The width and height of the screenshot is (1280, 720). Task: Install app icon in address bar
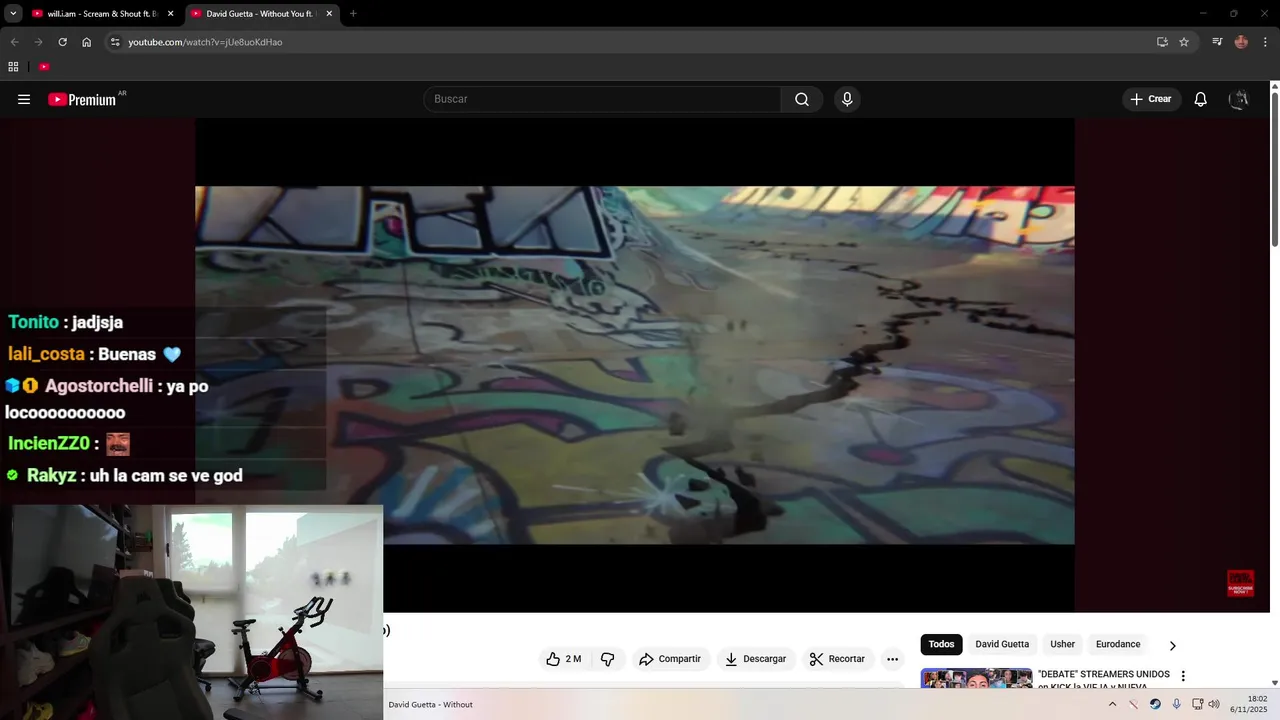point(1162,42)
